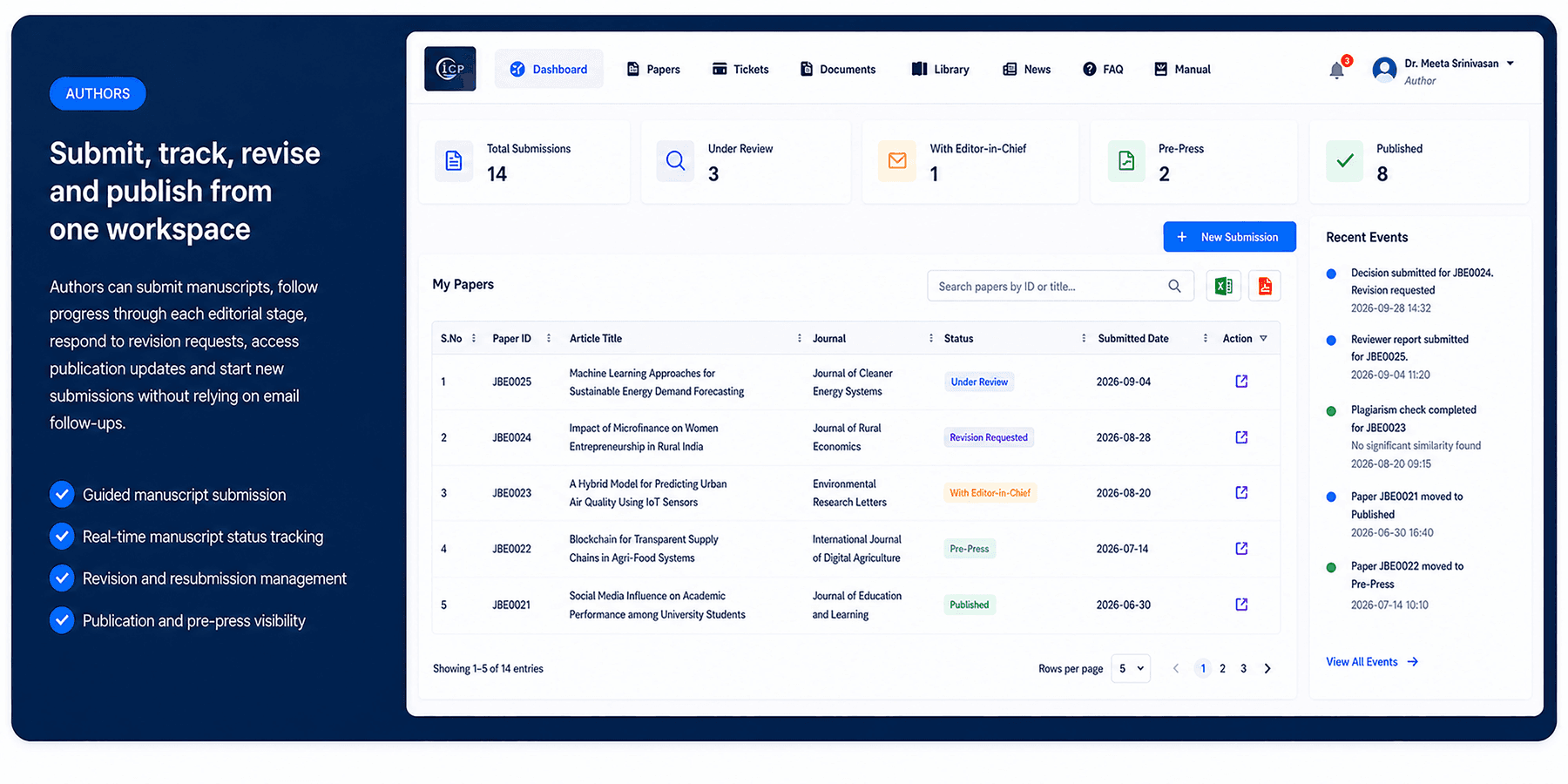Export papers to Excel
The height and width of the screenshot is (784, 1568).
[x=1223, y=286]
